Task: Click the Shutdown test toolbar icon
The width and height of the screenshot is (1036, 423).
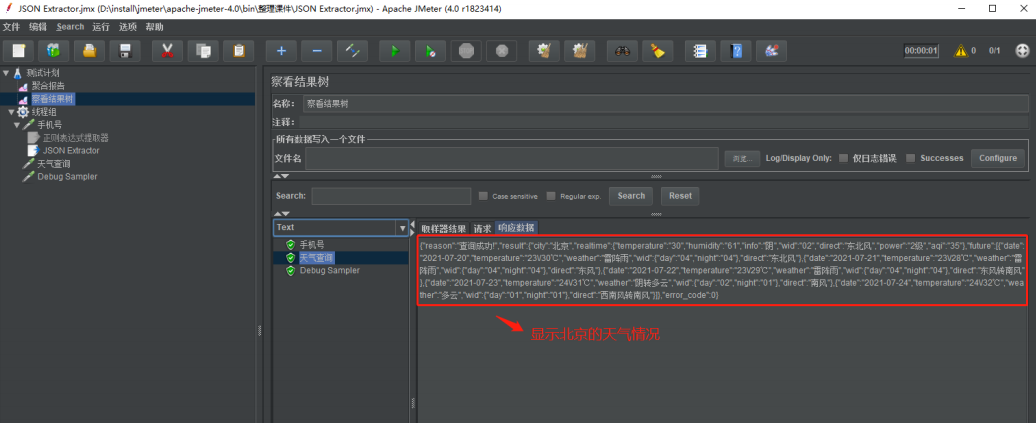Action: (502, 51)
